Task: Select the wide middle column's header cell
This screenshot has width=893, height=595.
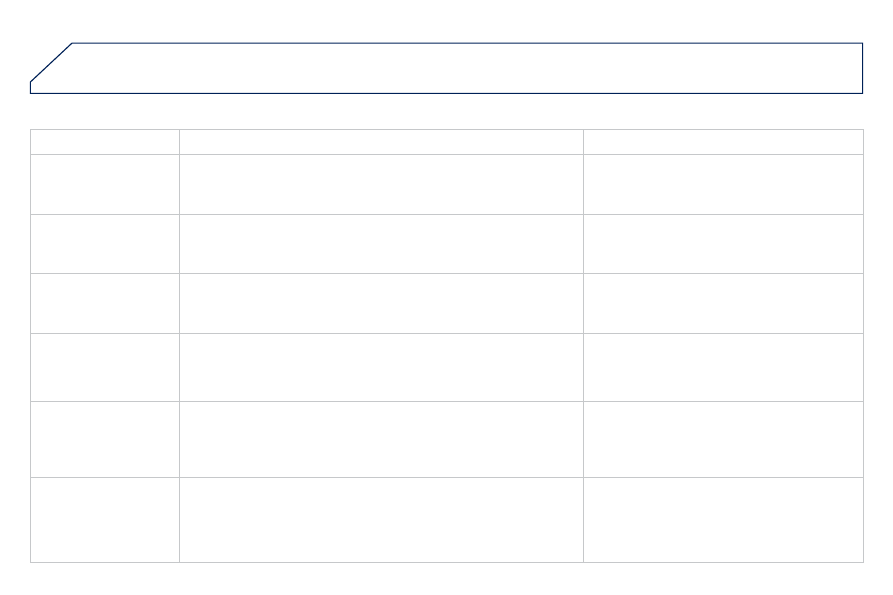Action: coord(382,142)
